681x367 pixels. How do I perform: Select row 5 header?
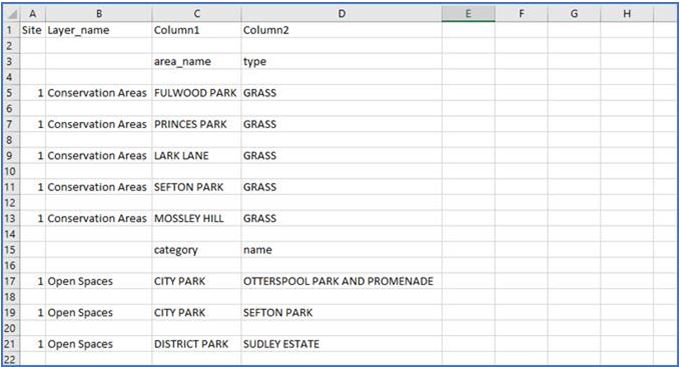tap(11, 93)
